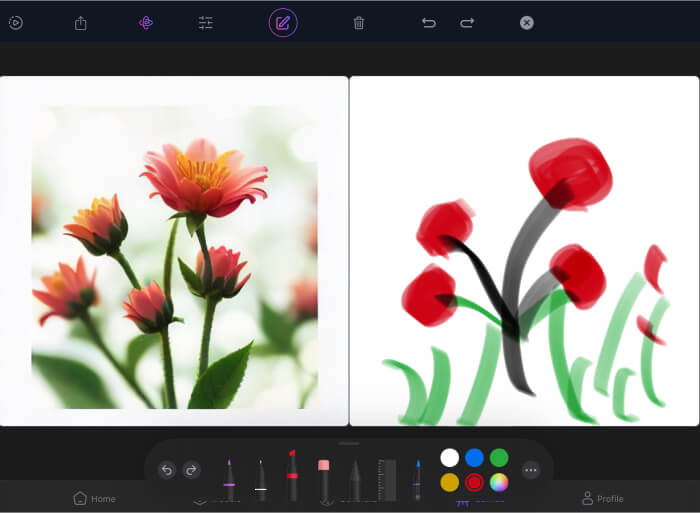Select the red marker tool
This screenshot has height=513, width=700.
pos(292,476)
